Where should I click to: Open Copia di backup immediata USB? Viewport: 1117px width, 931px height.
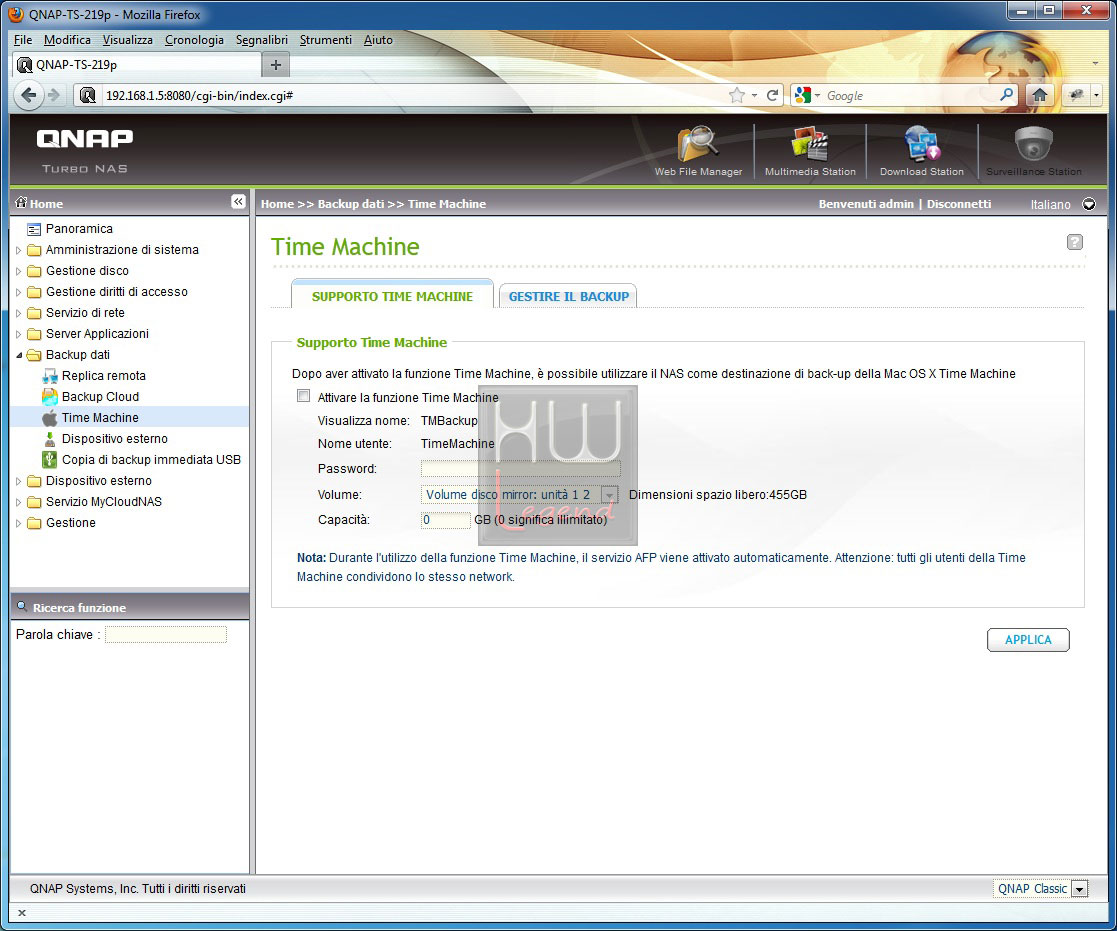(x=151, y=459)
